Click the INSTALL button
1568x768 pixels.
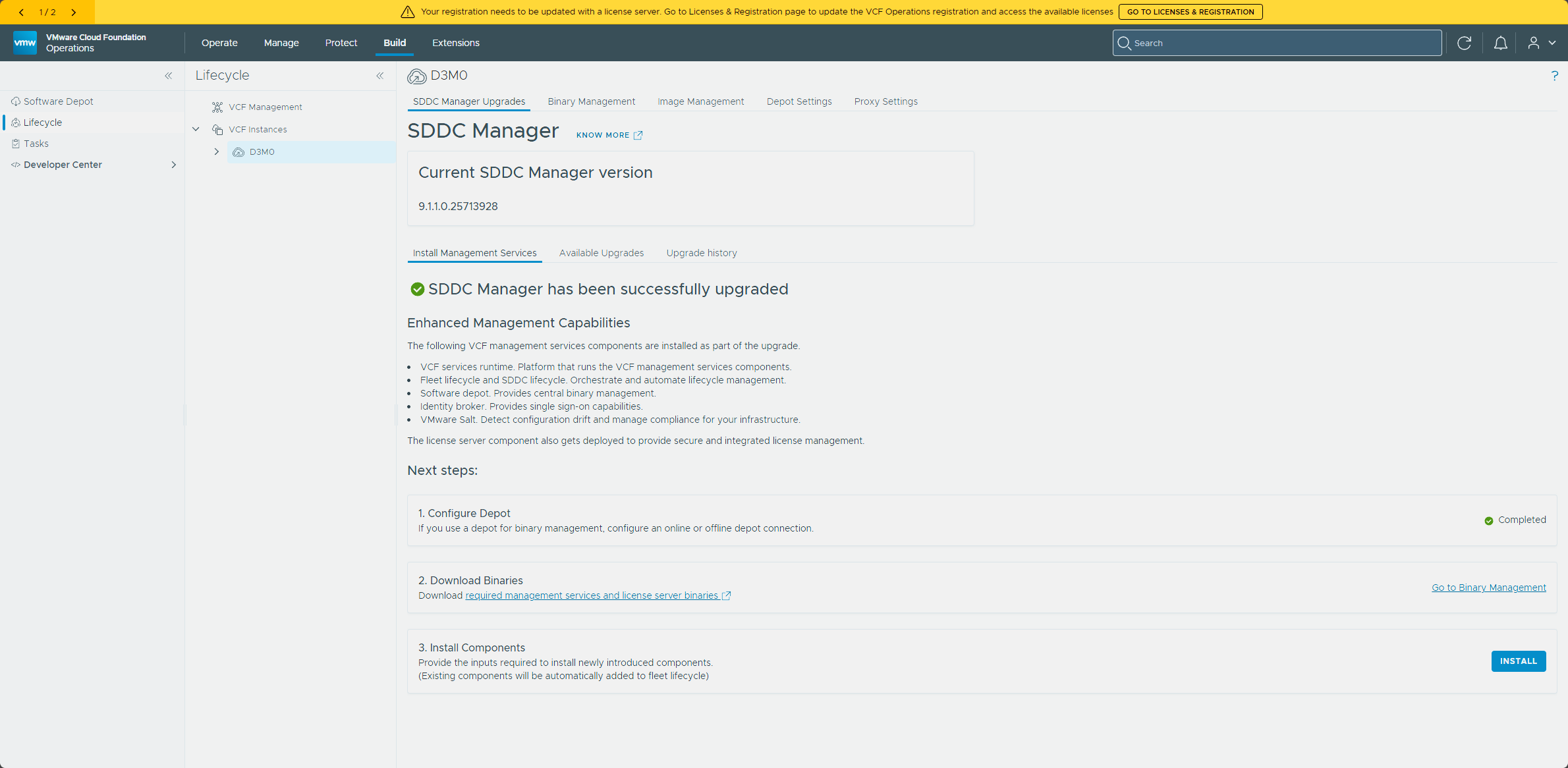click(1518, 661)
